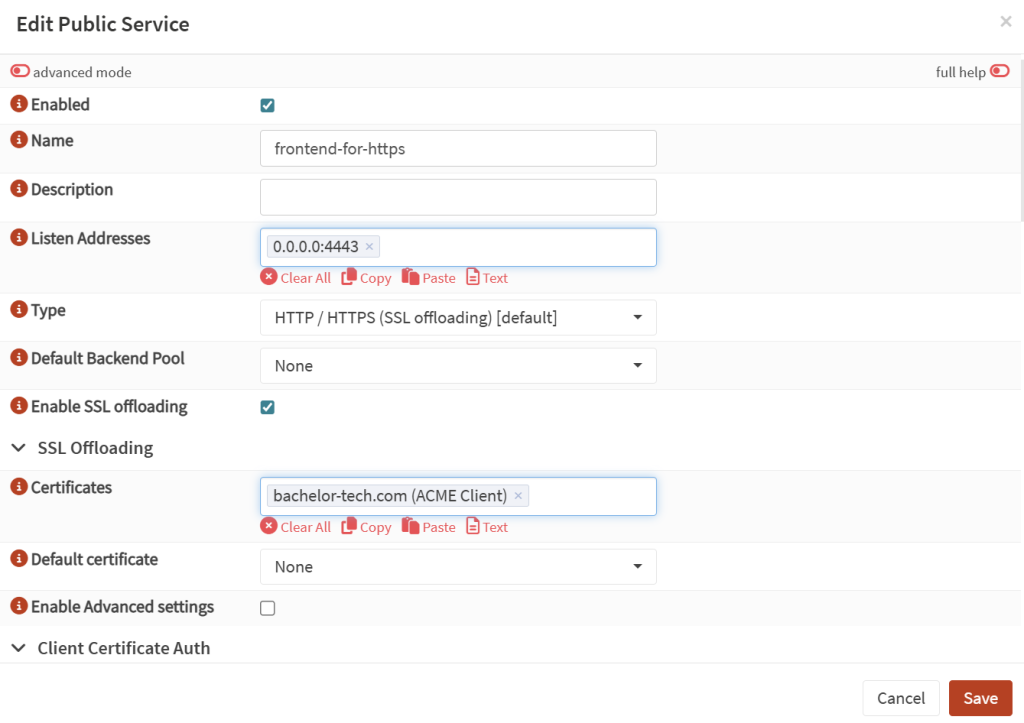The width and height of the screenshot is (1024, 723).
Task: Disable SSL offloading via its checkbox
Action: pos(267,407)
